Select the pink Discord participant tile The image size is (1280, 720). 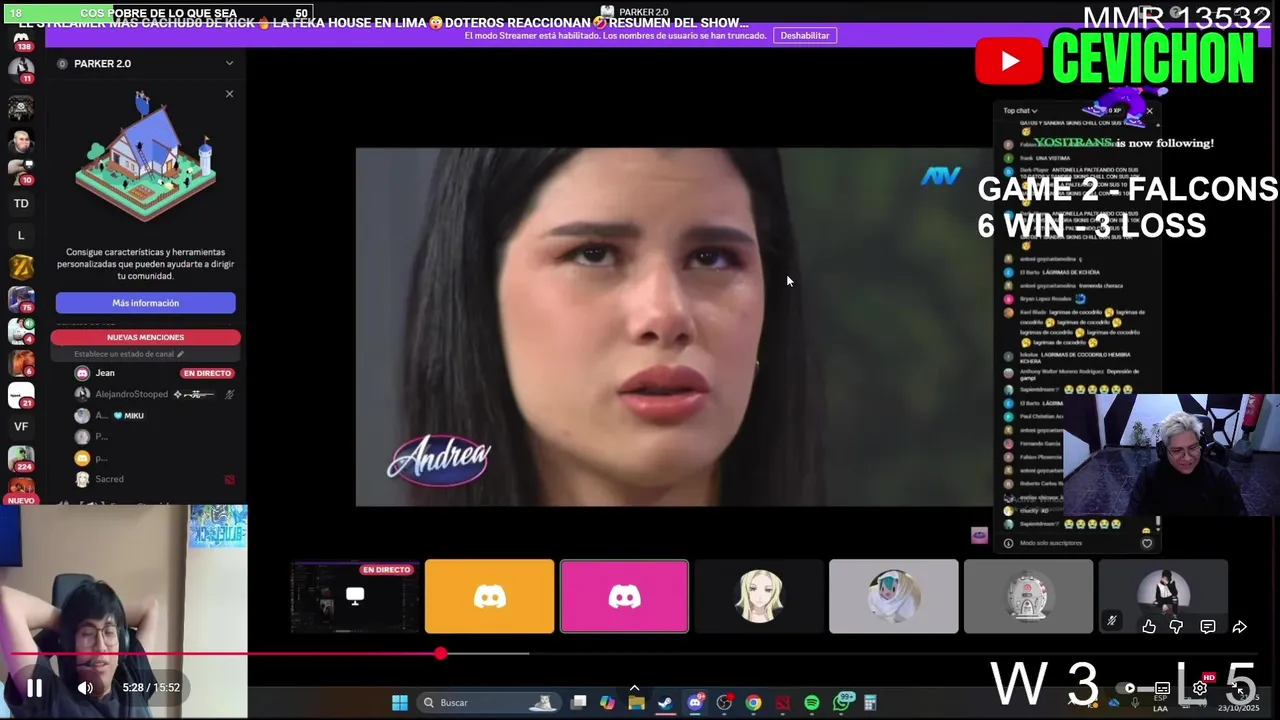point(624,597)
